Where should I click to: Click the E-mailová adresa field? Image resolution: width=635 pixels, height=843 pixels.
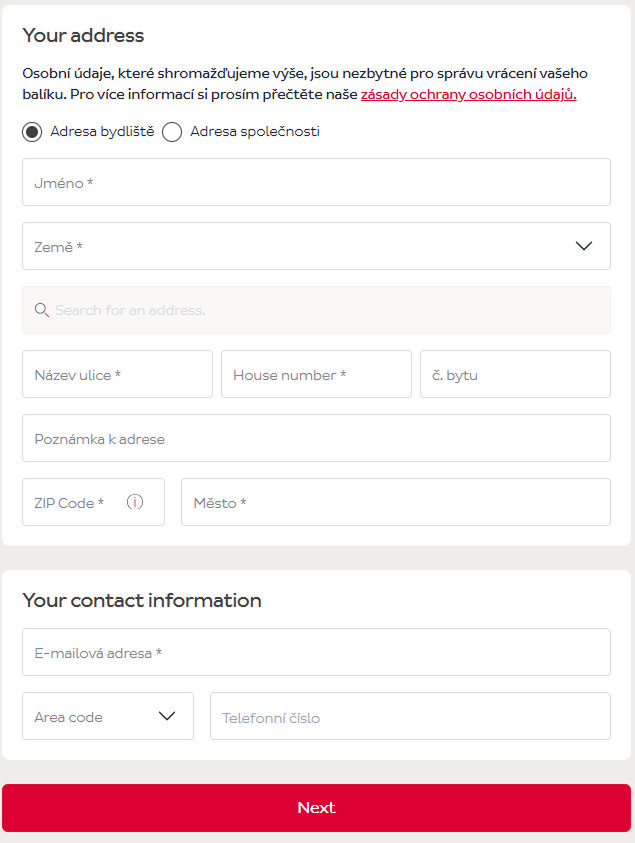(x=316, y=652)
